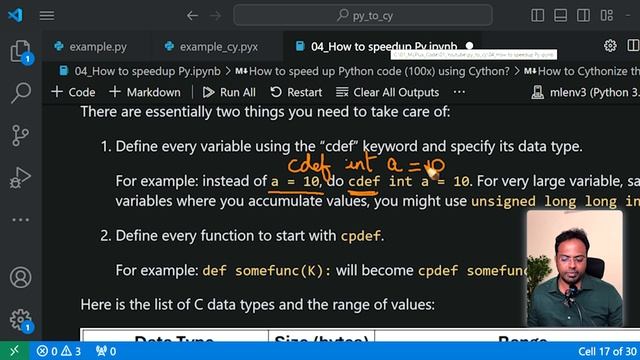This screenshot has height=360, width=640.
Task: Restart the notebook kernel
Action: point(296,92)
